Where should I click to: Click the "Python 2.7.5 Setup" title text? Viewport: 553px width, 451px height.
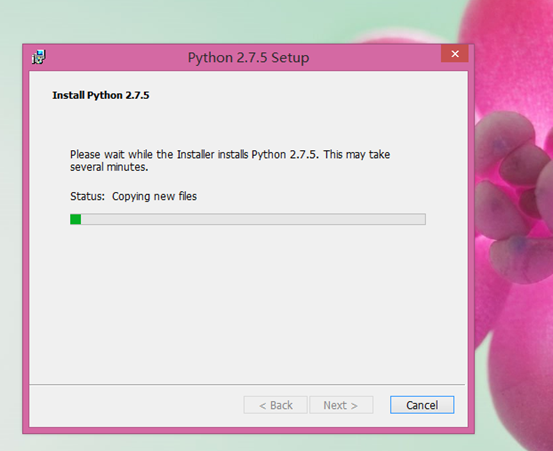248,57
